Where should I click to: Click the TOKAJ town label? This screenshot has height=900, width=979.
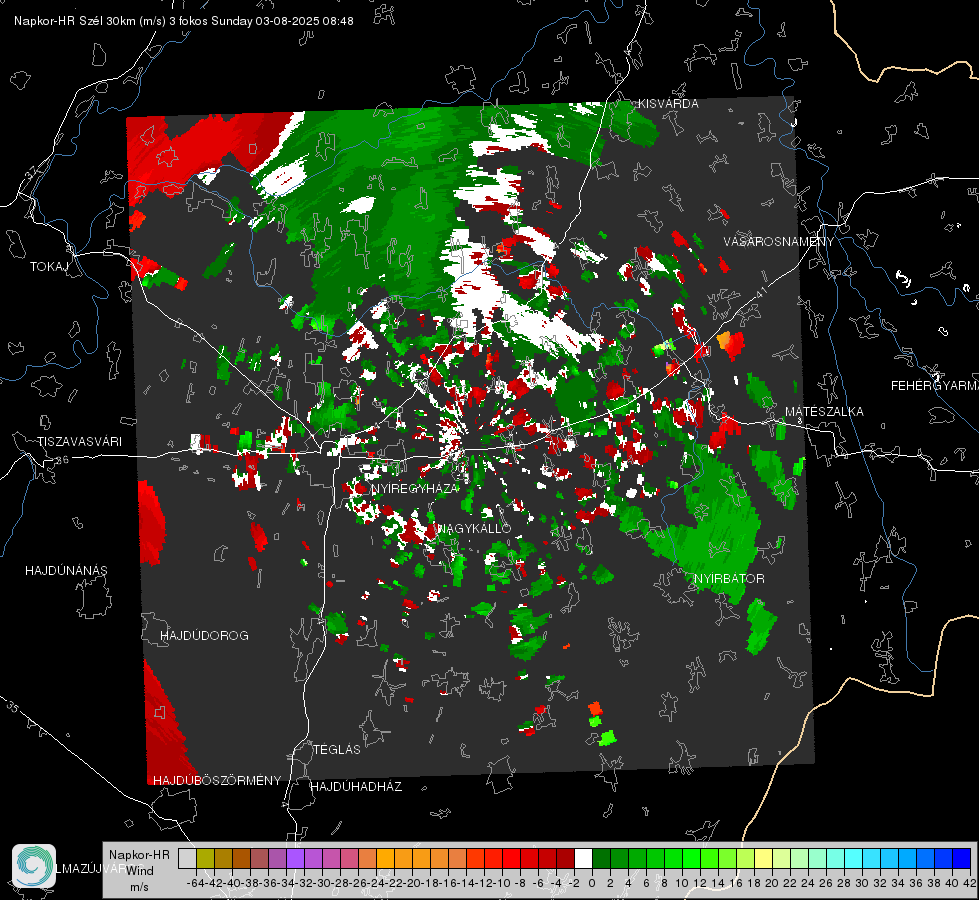point(49,267)
